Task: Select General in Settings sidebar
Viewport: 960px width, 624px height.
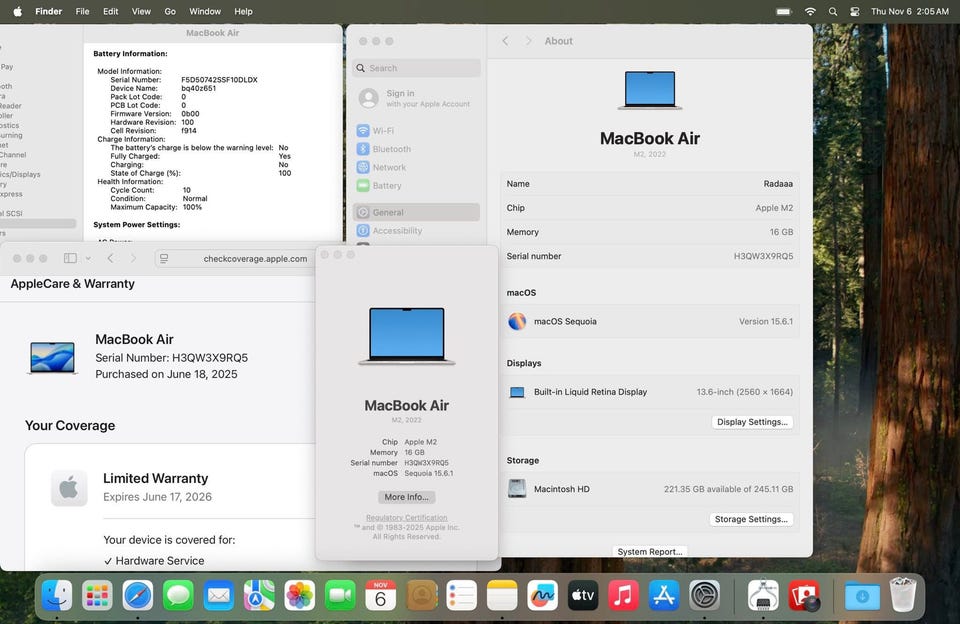Action: click(x=388, y=212)
